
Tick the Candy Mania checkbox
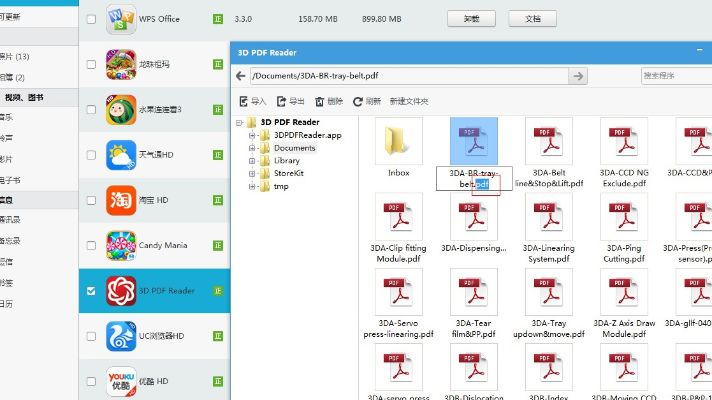92,245
